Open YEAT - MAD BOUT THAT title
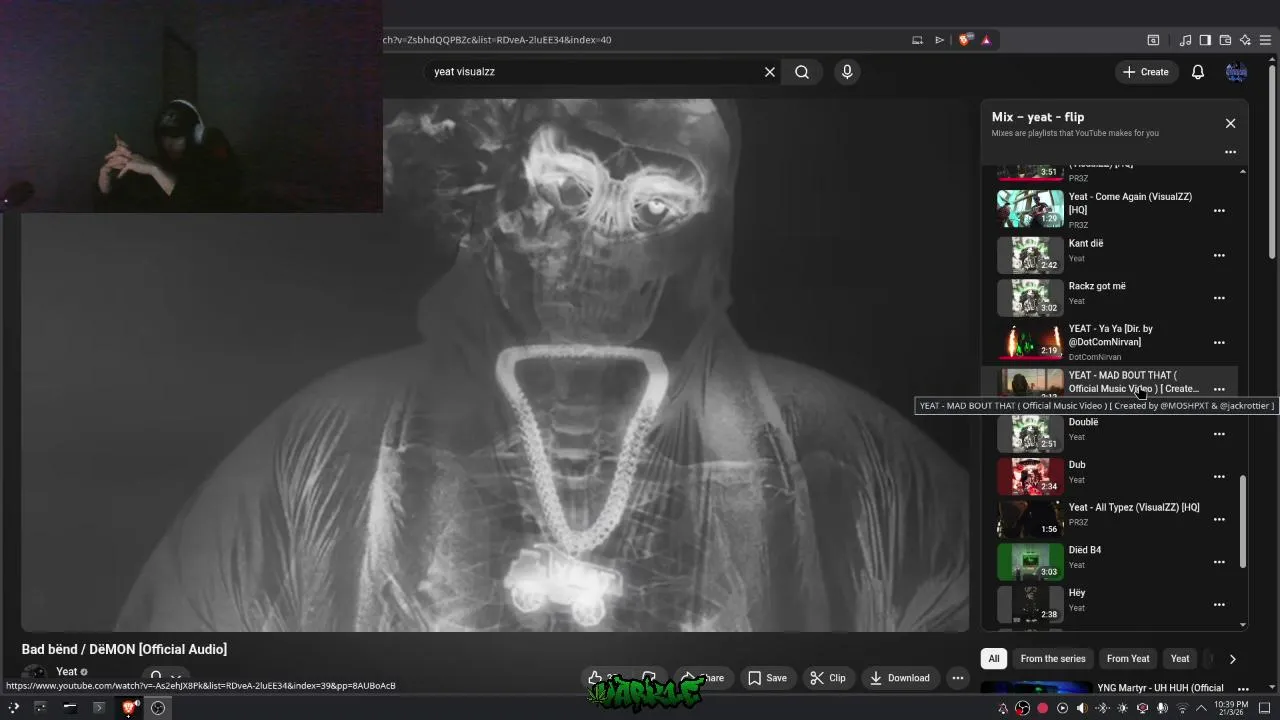 click(1133, 382)
